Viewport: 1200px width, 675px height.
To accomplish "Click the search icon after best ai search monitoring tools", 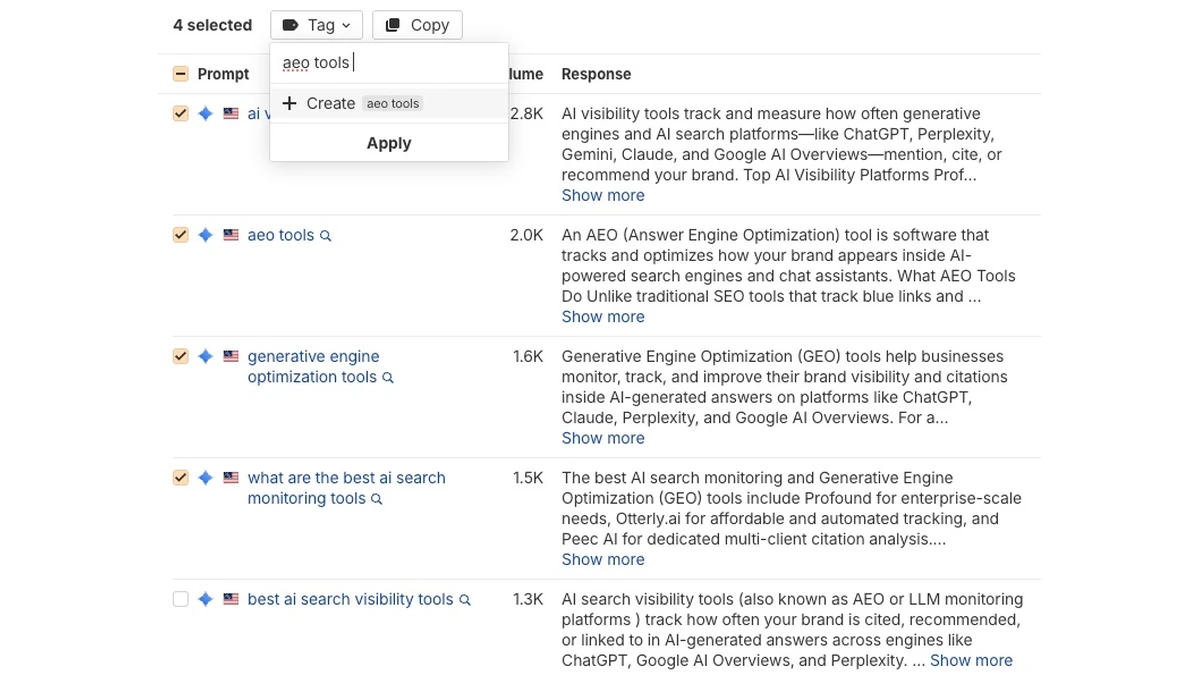I will (x=377, y=499).
